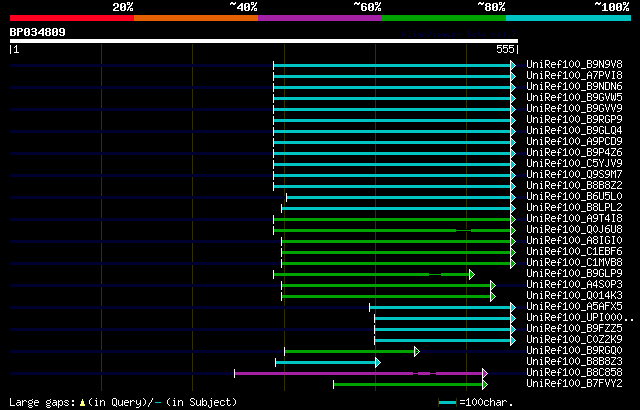Screen dimensions: 640x410
Task: Select the UniRef100_B8B8Z2 label
Action: tap(574, 186)
